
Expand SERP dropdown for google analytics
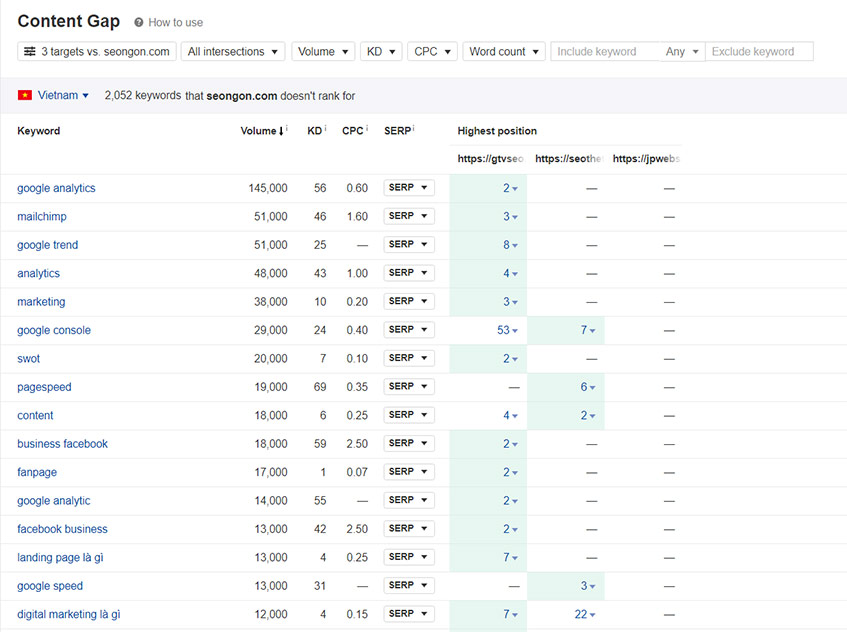(x=408, y=187)
